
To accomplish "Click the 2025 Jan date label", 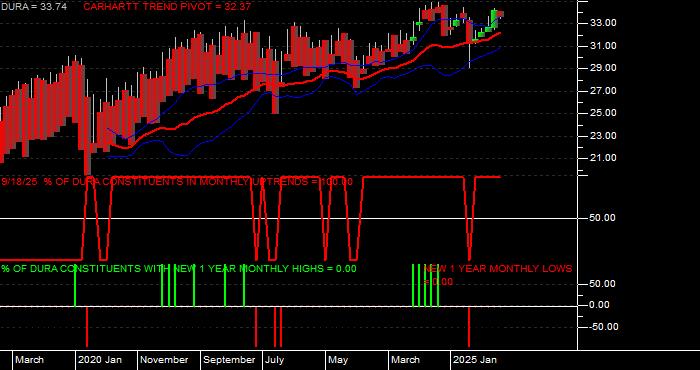I will (475, 360).
